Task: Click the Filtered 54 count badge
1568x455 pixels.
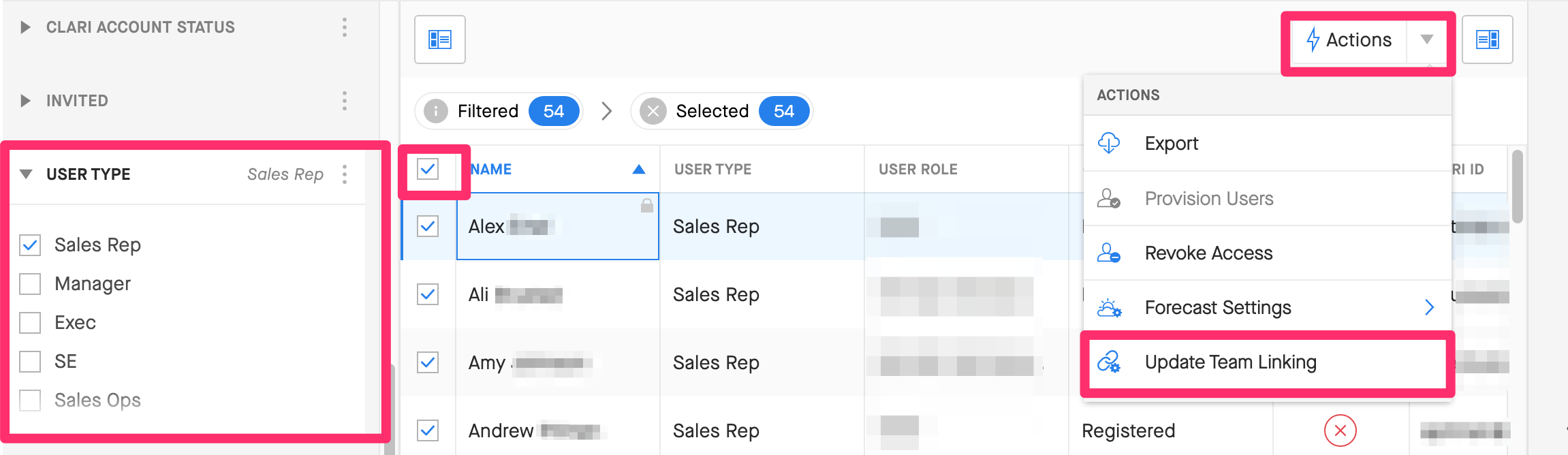Action: (554, 111)
